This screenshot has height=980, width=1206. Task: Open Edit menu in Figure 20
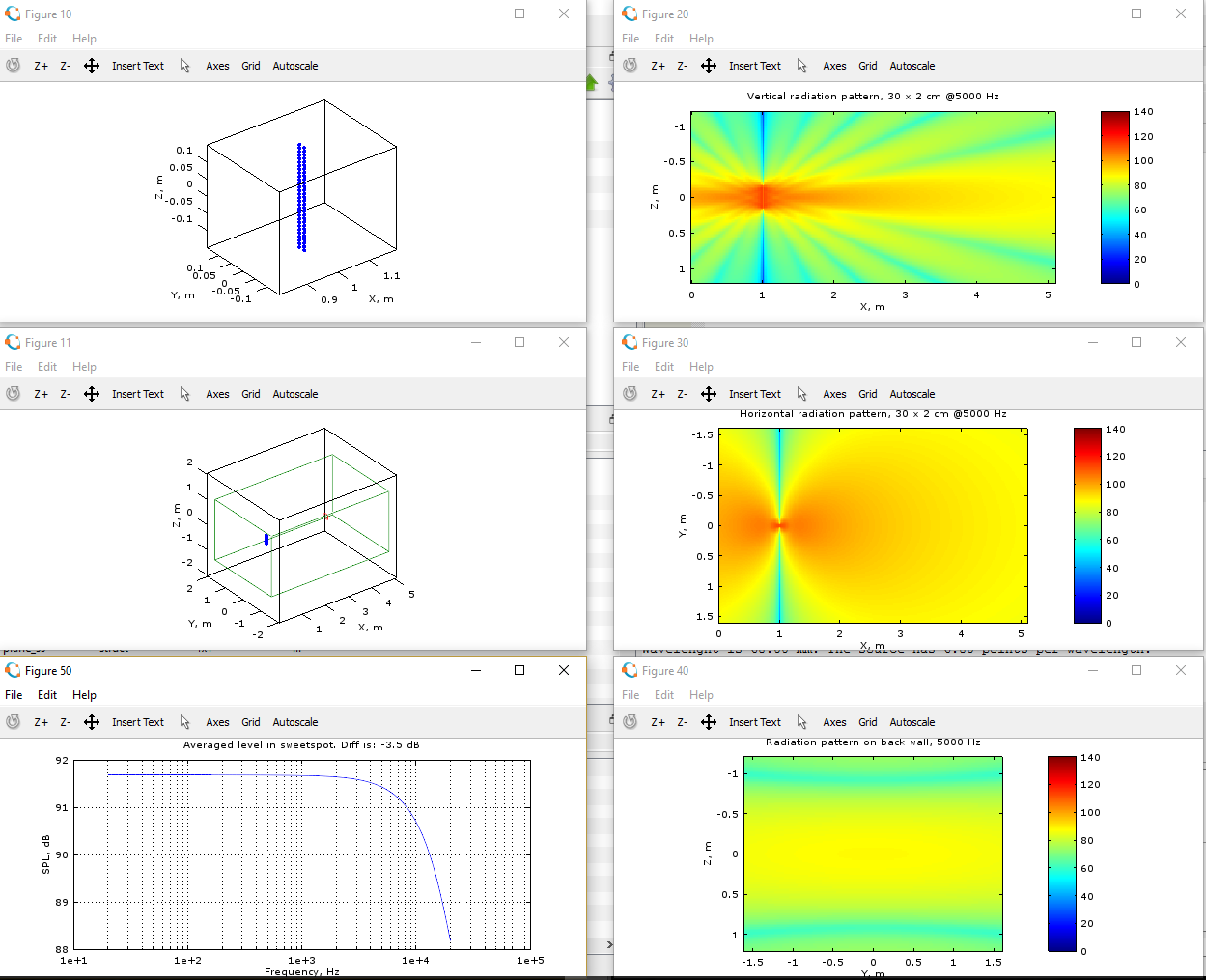(x=664, y=39)
